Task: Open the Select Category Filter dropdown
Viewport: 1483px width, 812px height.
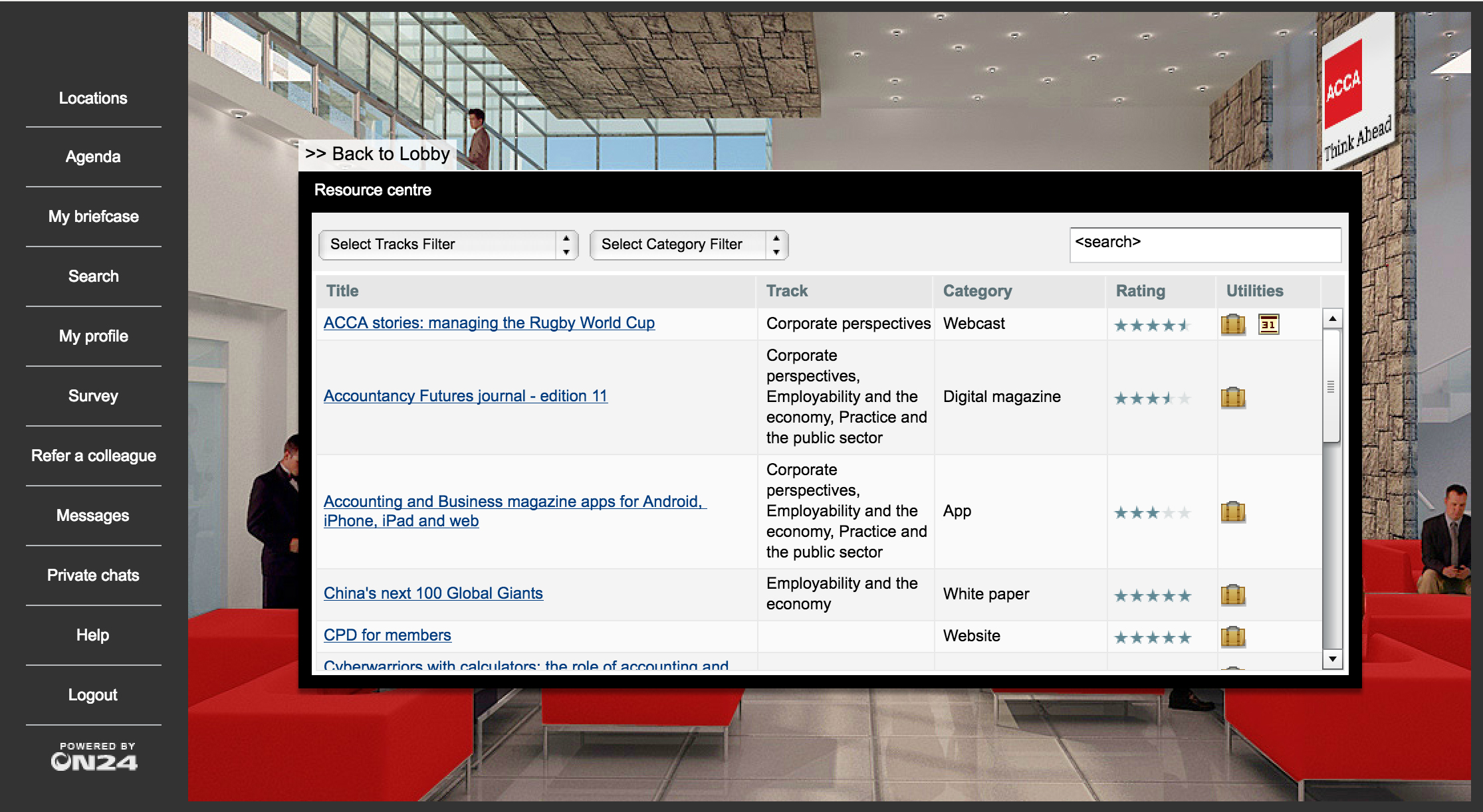Action: 689,245
